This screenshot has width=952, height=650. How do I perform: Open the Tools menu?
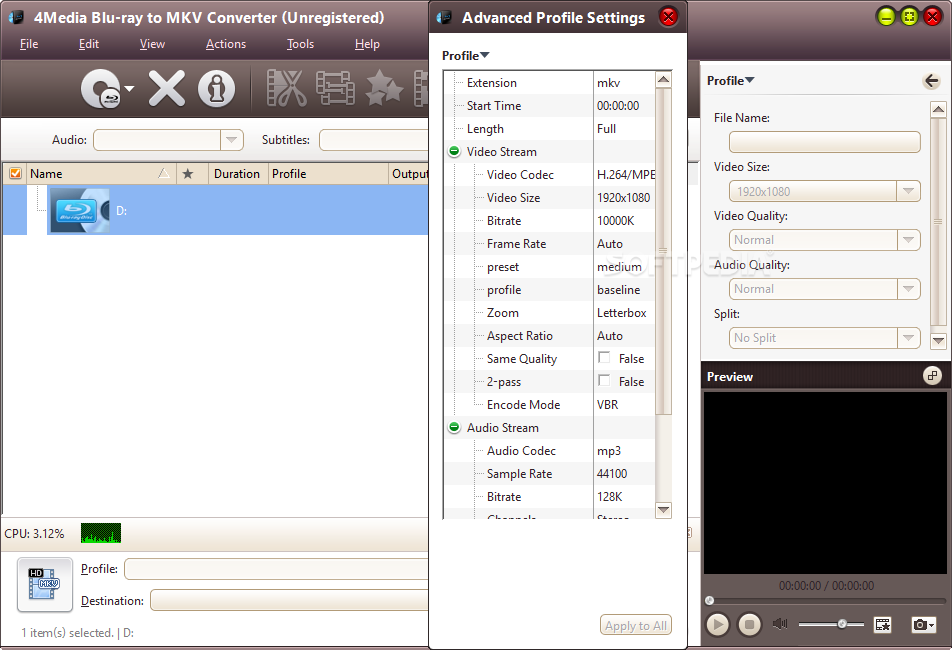(300, 44)
